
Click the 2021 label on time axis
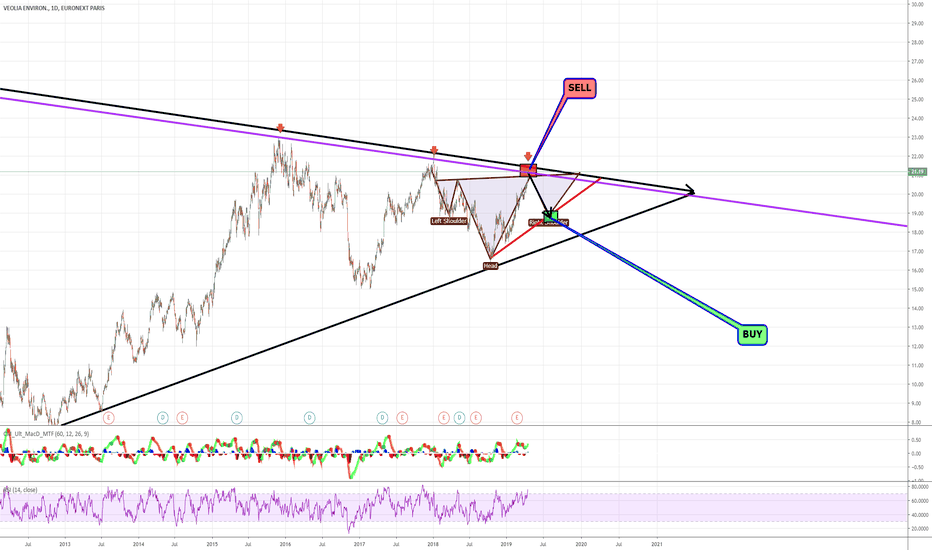(657, 544)
